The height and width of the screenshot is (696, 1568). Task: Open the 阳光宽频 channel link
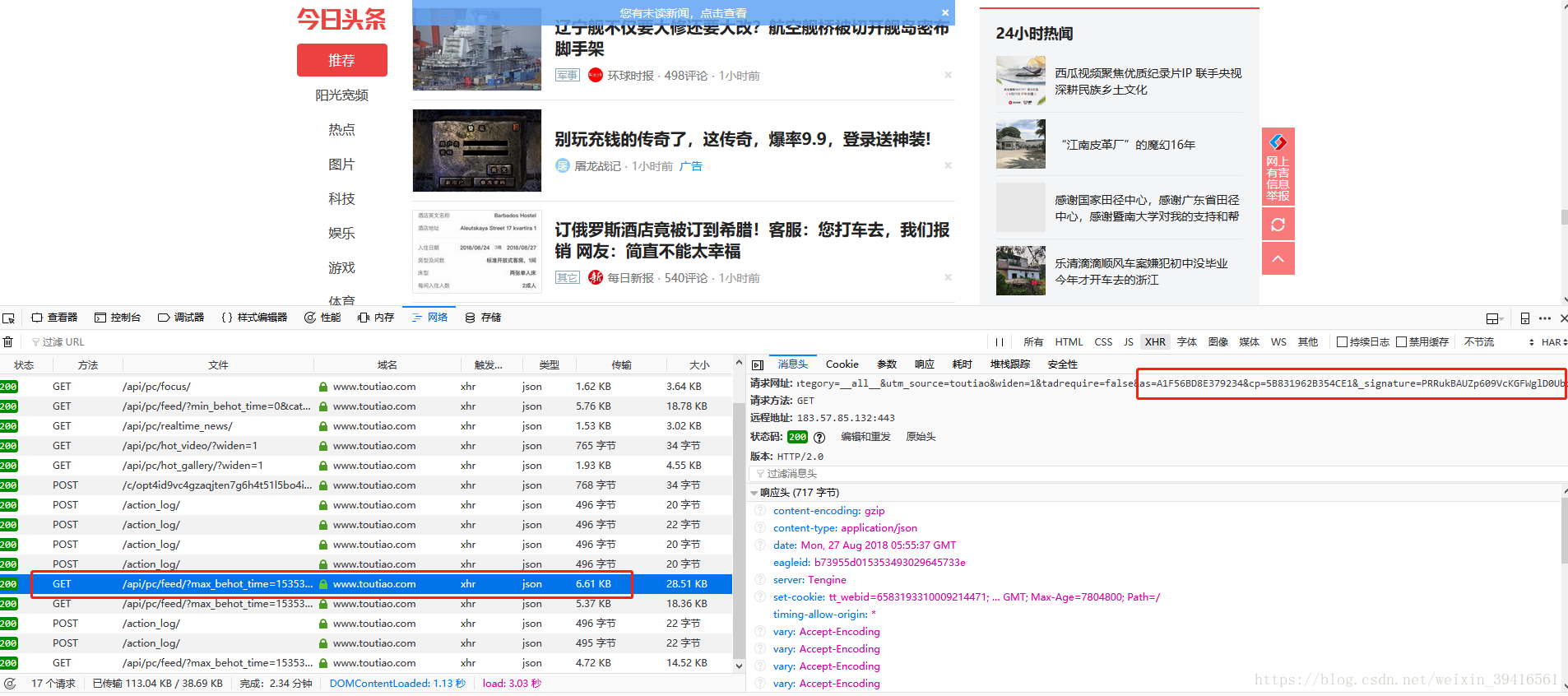(342, 95)
